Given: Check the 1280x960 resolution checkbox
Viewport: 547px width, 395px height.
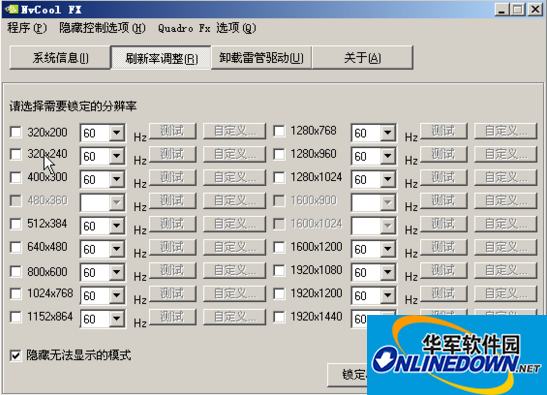Looking at the screenshot, I should 279,154.
